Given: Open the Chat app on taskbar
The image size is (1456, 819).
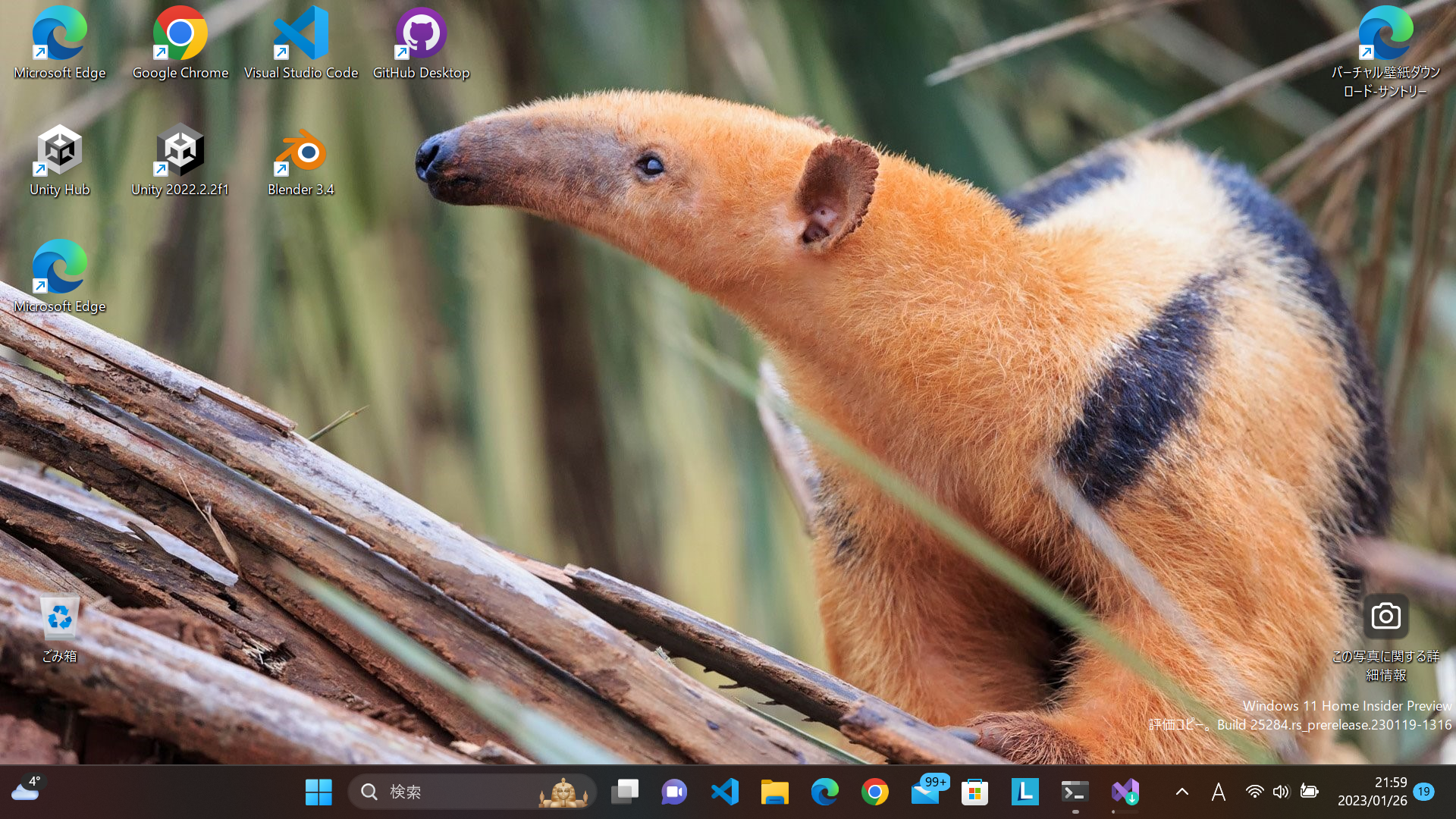Looking at the screenshot, I should point(674,792).
